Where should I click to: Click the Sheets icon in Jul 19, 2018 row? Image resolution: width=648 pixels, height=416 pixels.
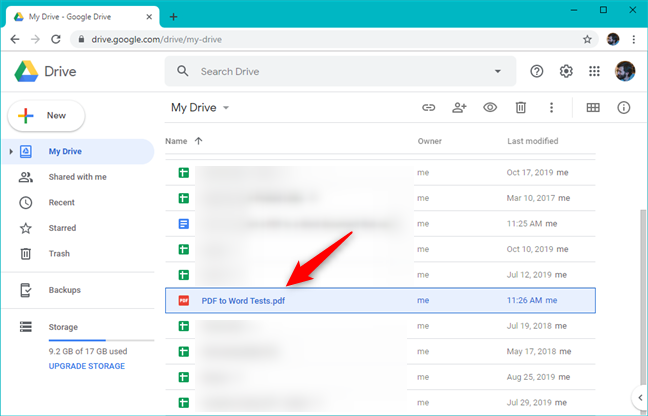pyautogui.click(x=183, y=326)
